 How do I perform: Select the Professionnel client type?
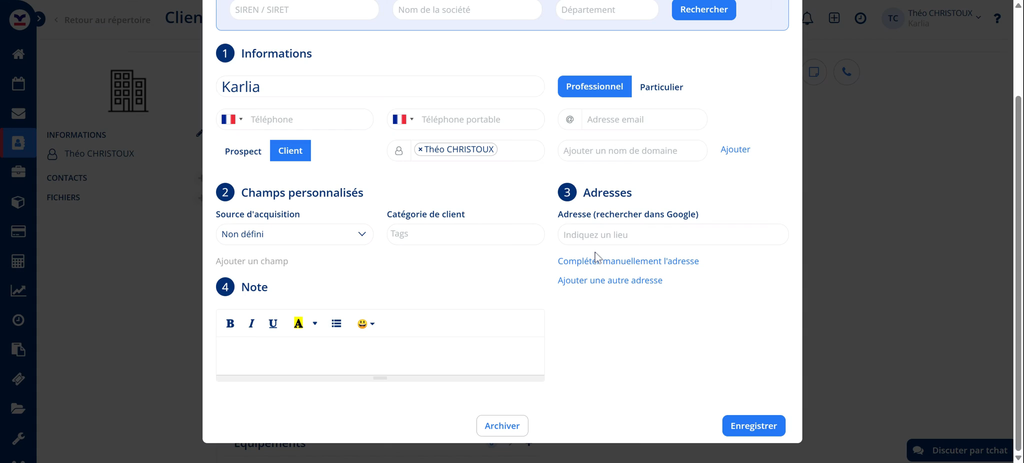click(594, 87)
